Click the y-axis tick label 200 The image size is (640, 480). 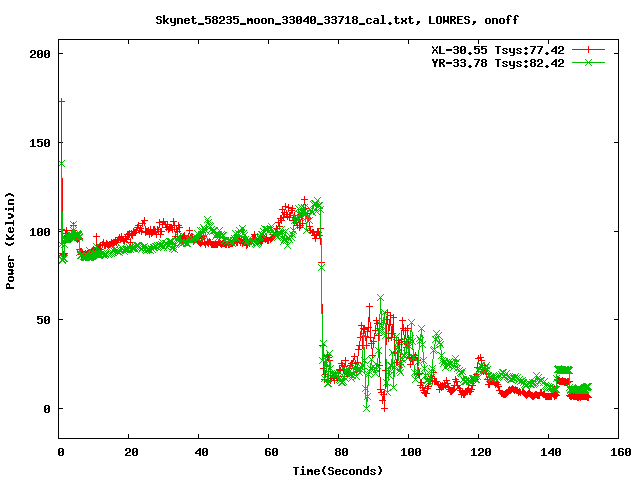point(40,54)
